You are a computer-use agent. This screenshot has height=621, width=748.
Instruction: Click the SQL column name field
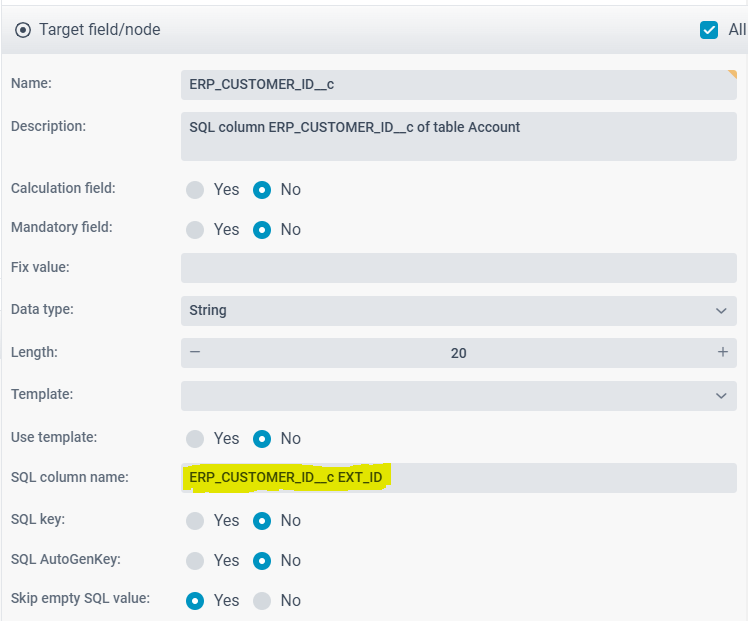tap(458, 478)
